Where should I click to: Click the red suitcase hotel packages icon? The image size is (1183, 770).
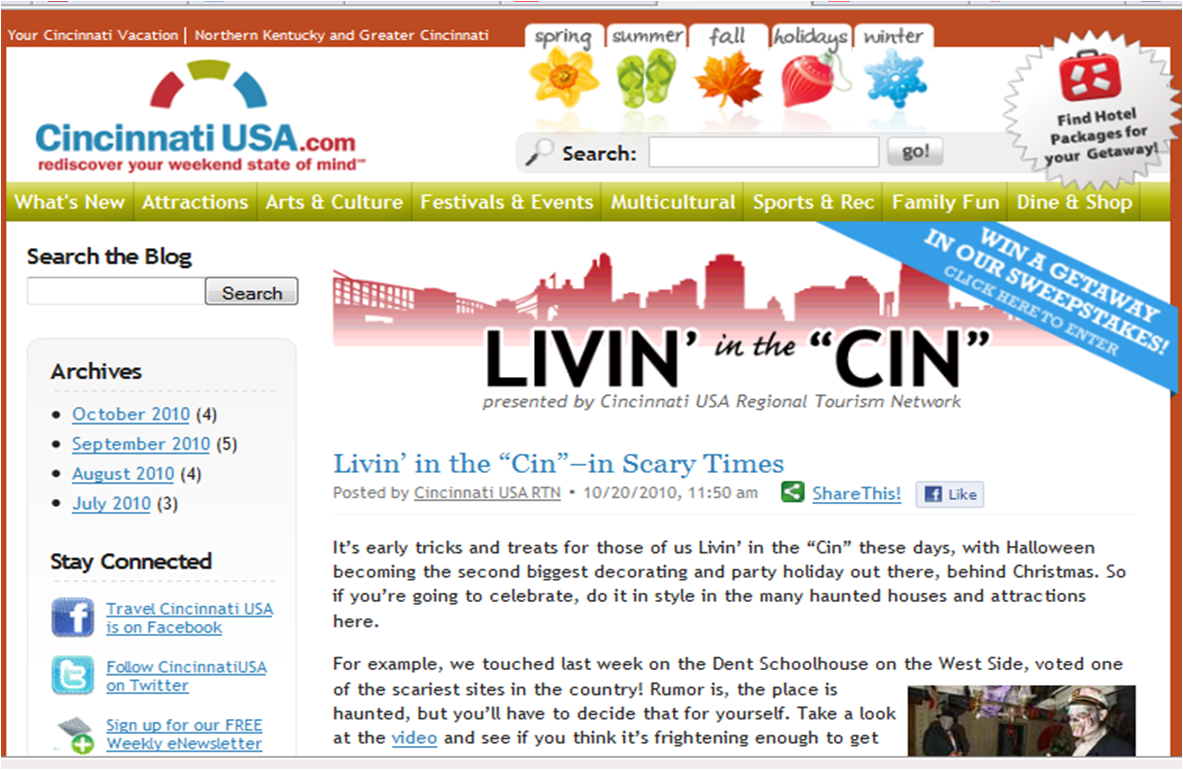[1089, 76]
